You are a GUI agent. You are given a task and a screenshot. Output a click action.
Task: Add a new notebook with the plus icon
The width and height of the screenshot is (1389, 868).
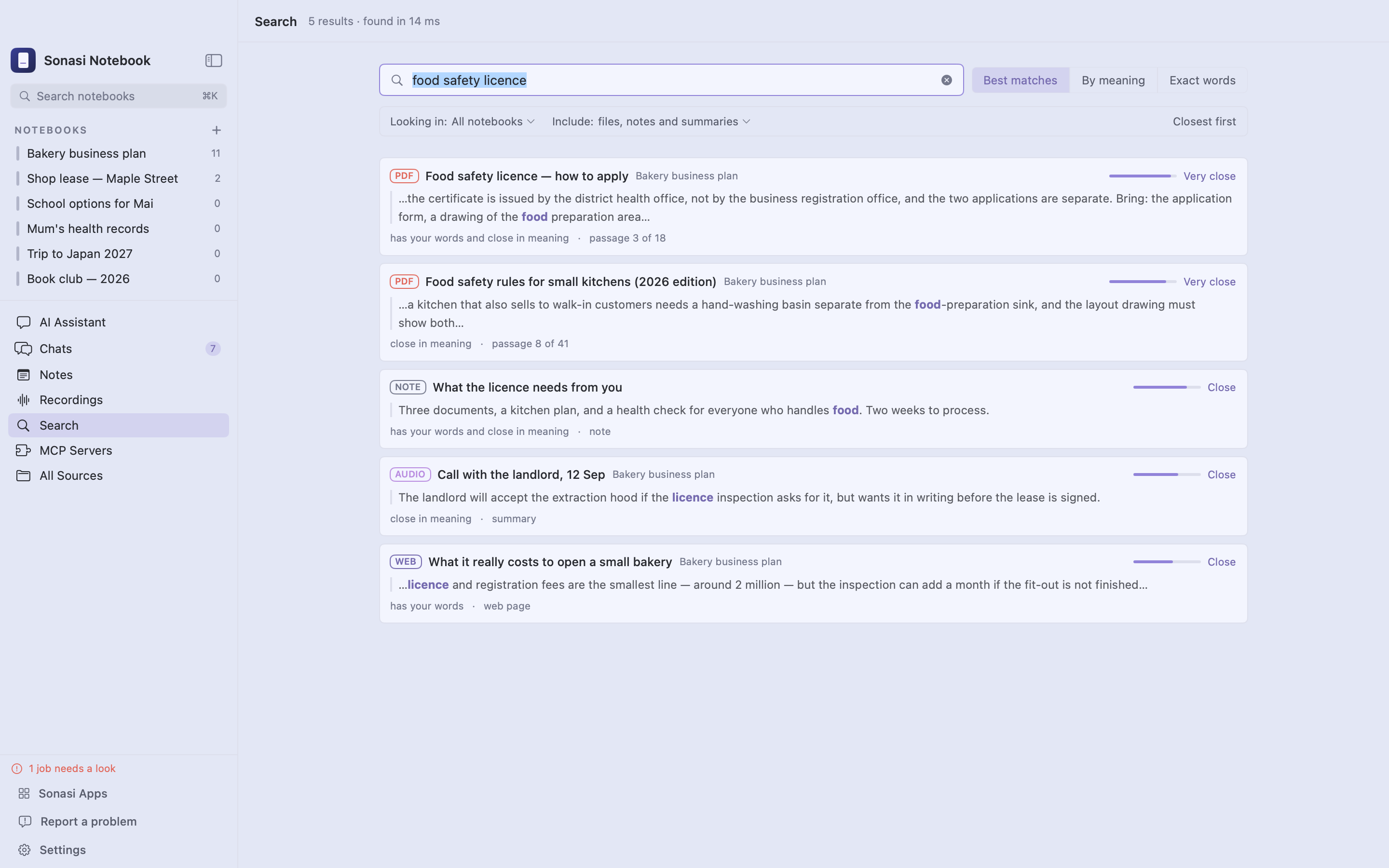(217, 130)
